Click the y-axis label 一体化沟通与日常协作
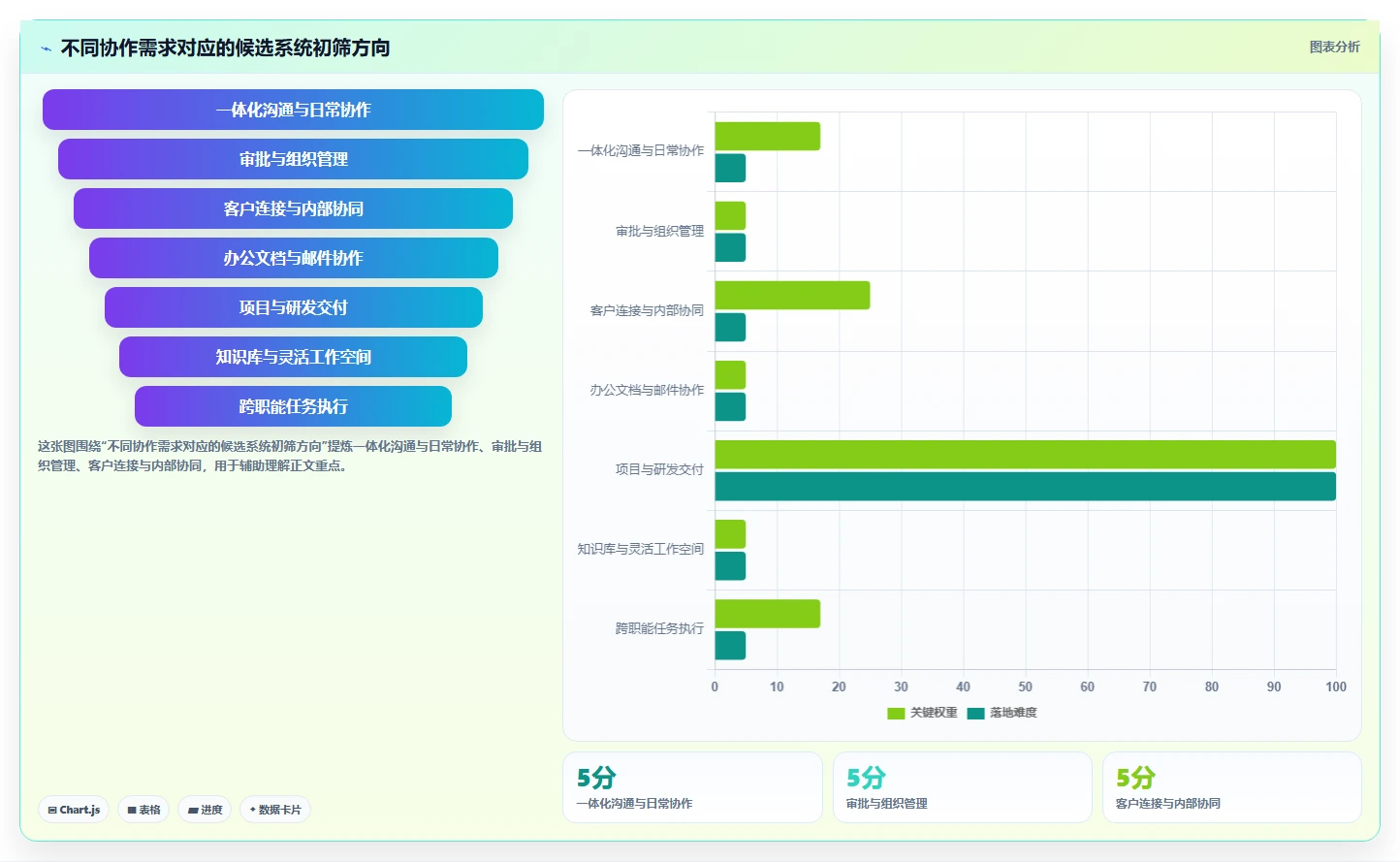This screenshot has height=862, width=1400. point(641,151)
